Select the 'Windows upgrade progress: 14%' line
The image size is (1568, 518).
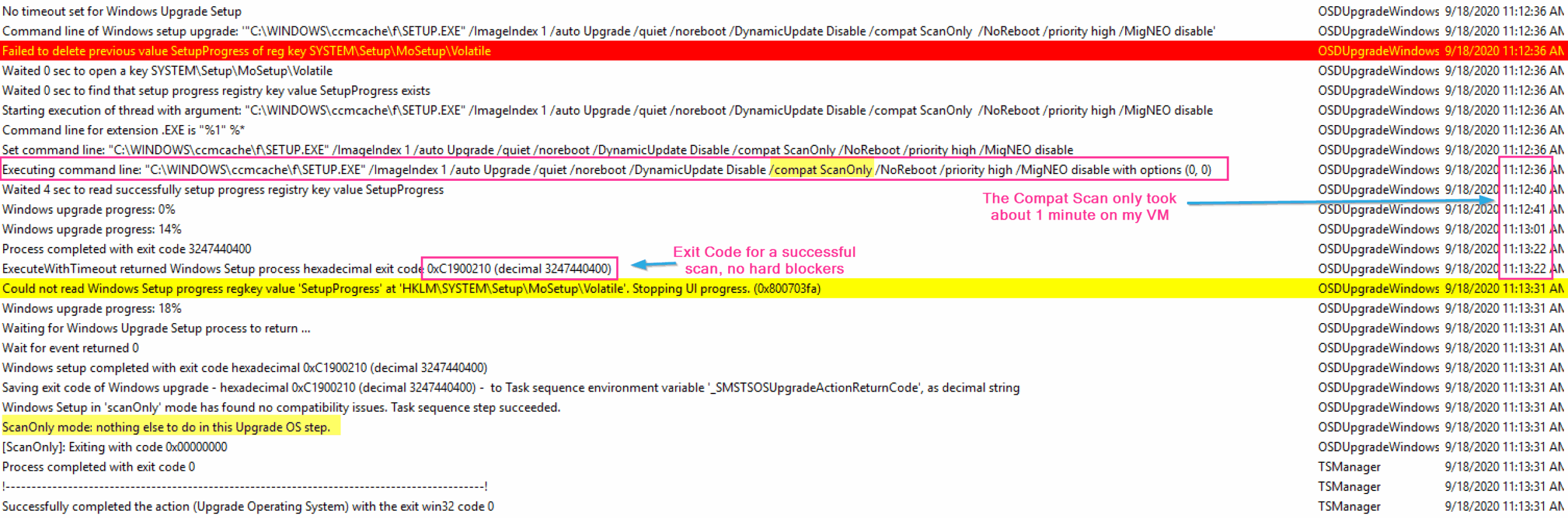pyautogui.click(x=92, y=229)
